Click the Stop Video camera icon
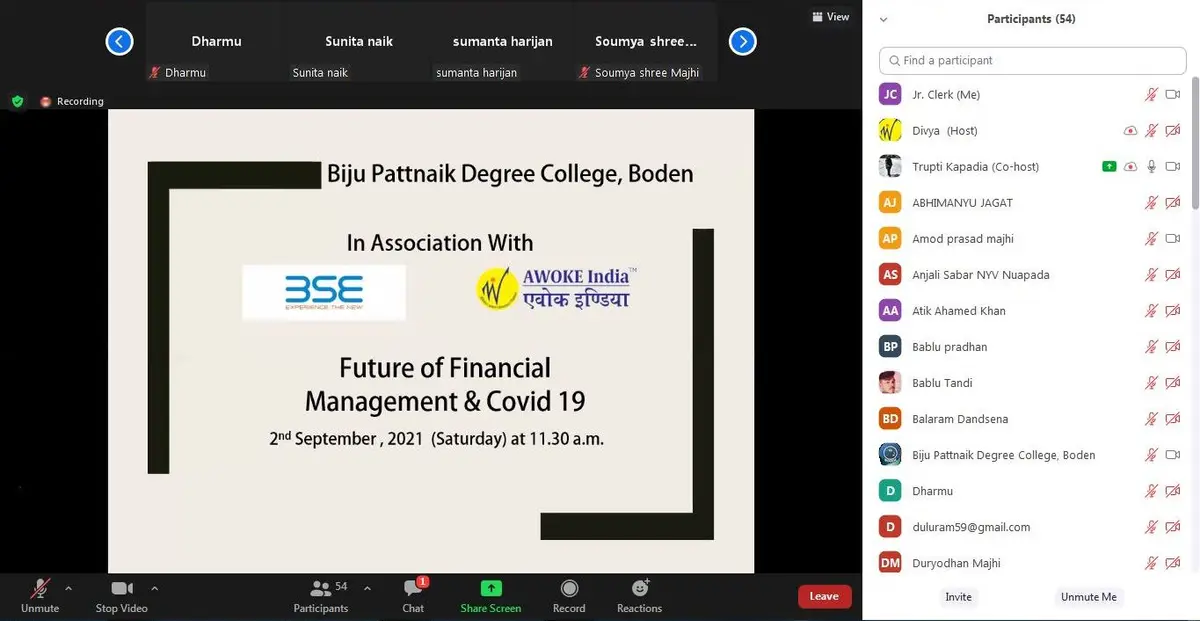The image size is (1200, 621). tap(122, 588)
